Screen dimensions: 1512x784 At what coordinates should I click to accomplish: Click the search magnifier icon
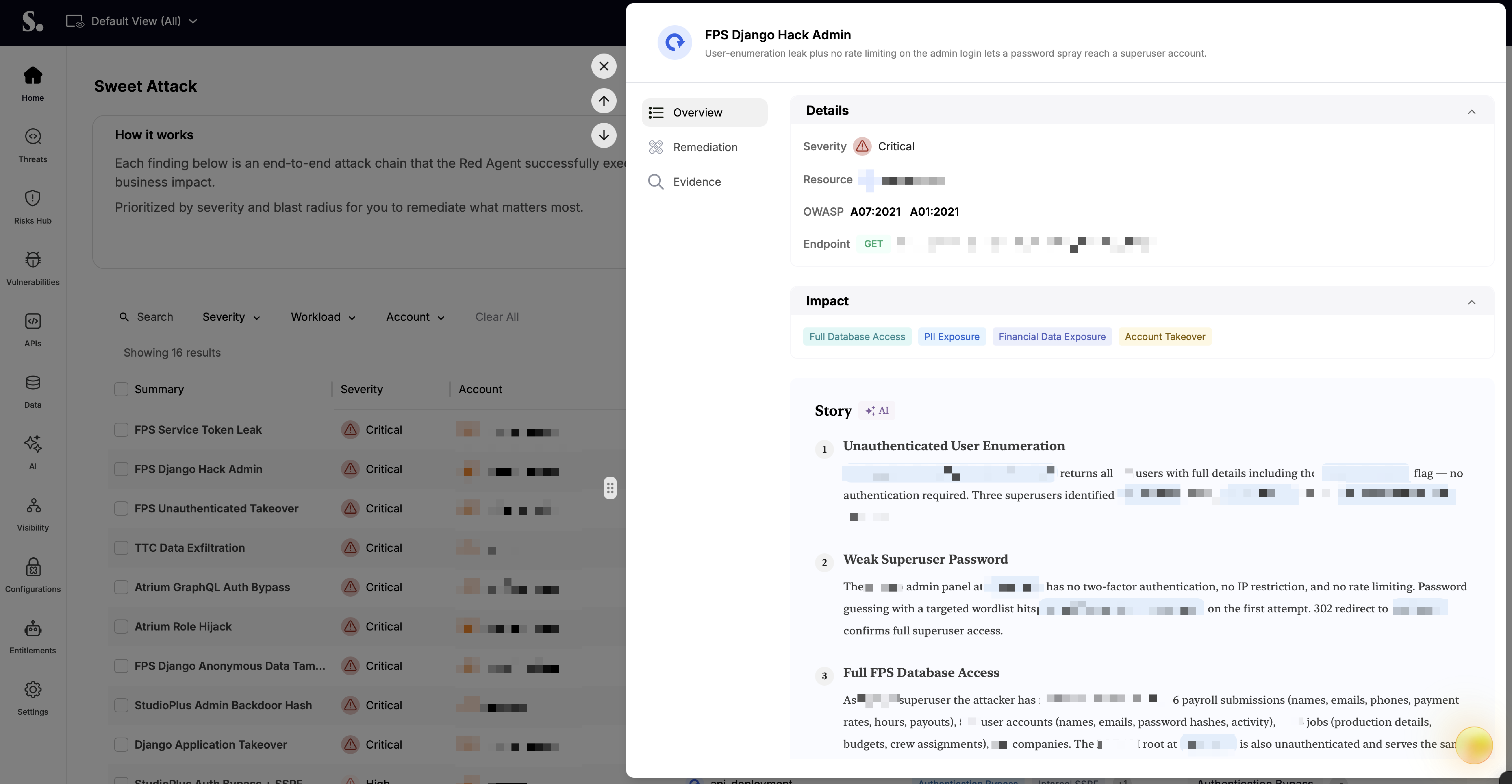124,317
